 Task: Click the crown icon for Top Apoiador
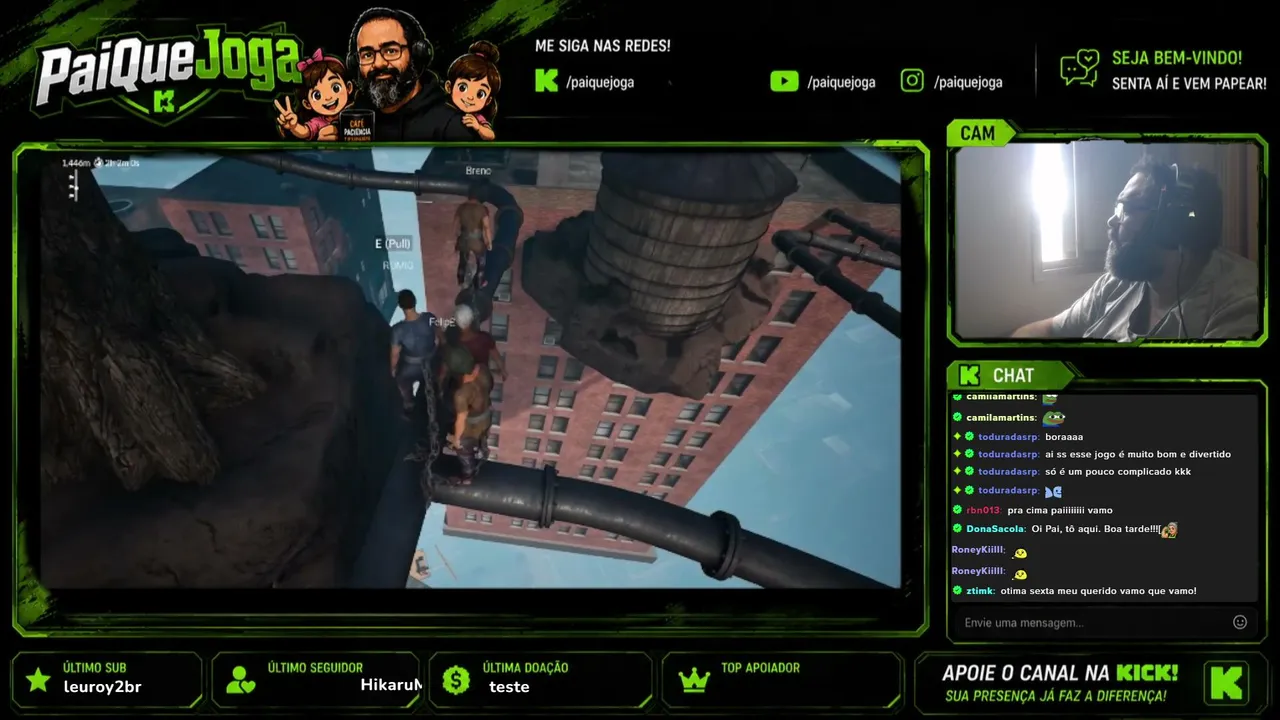tap(693, 680)
